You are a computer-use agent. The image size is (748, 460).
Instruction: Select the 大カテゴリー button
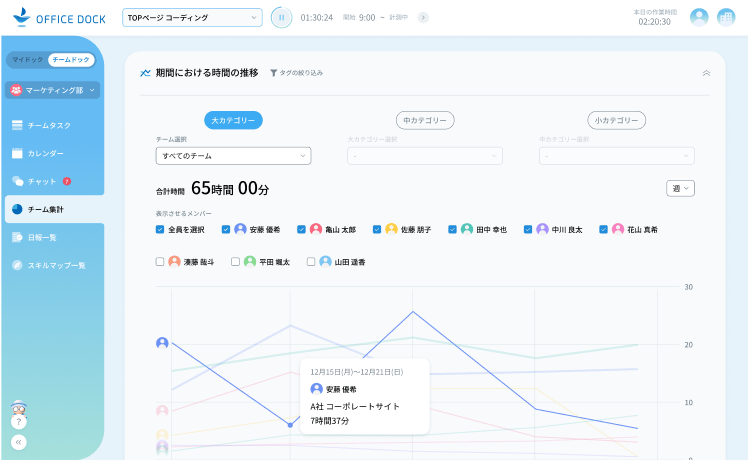[x=233, y=120]
